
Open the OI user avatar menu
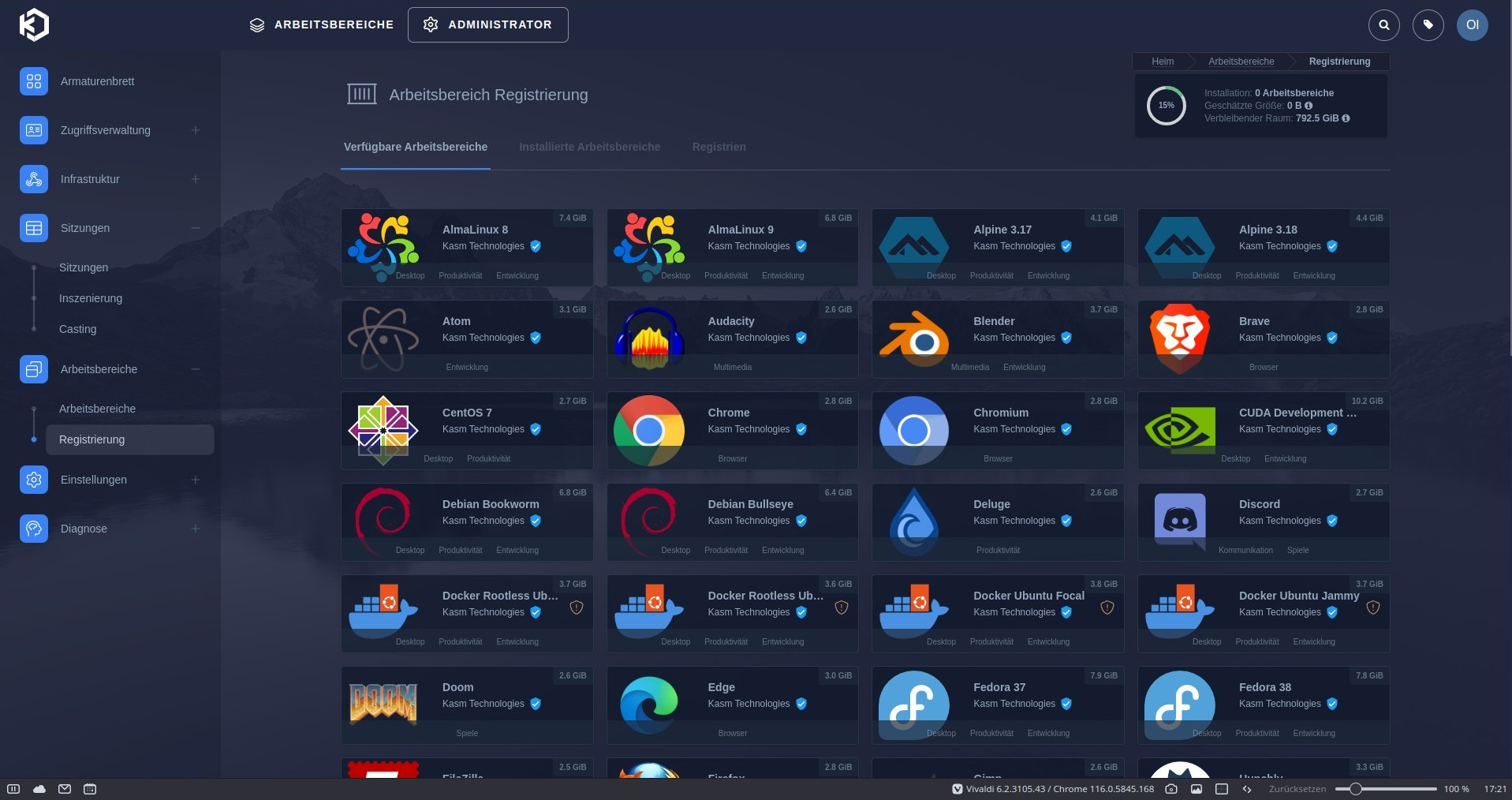[x=1472, y=24]
